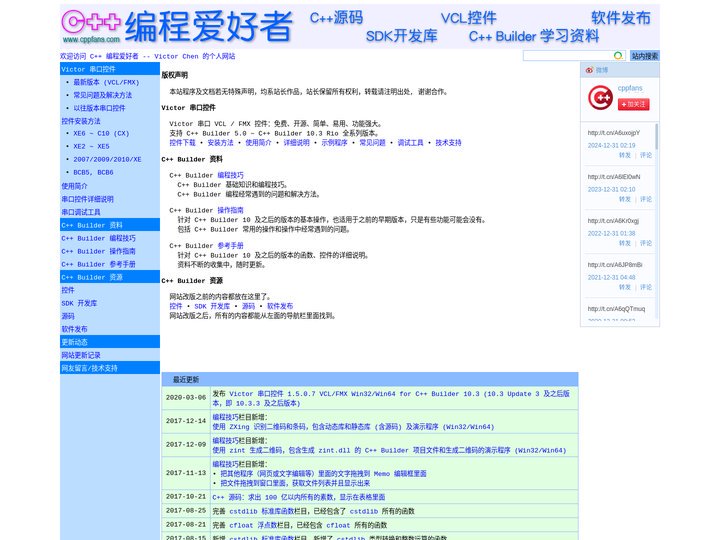Image resolution: width=720 pixels, height=540 pixels.
Task: Click 常见问题 link in main content
Action: (372, 143)
